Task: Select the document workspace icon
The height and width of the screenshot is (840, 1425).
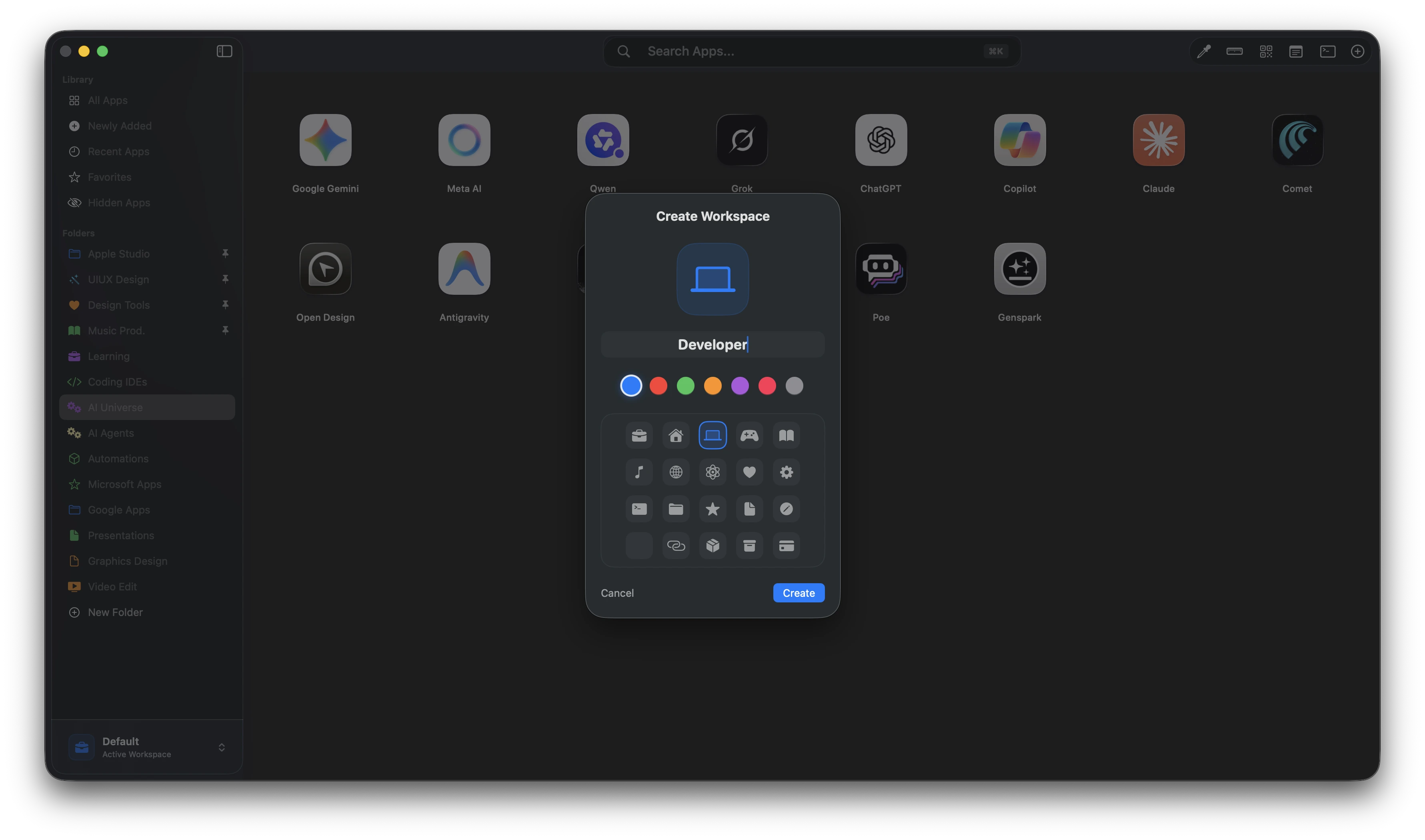Action: pos(750,509)
